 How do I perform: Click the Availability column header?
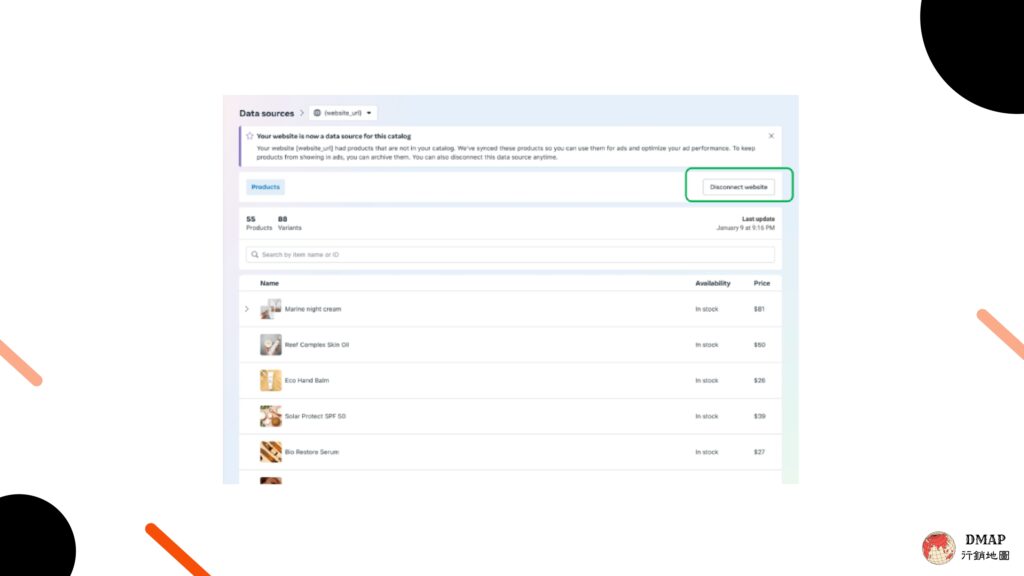tap(712, 283)
